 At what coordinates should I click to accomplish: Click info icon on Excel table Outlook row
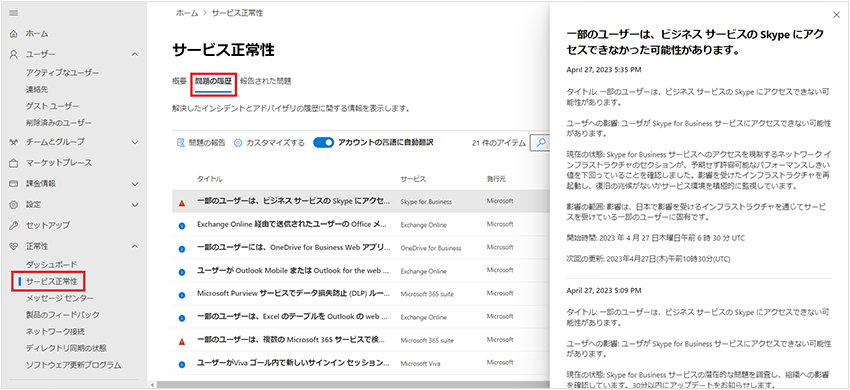click(182, 318)
